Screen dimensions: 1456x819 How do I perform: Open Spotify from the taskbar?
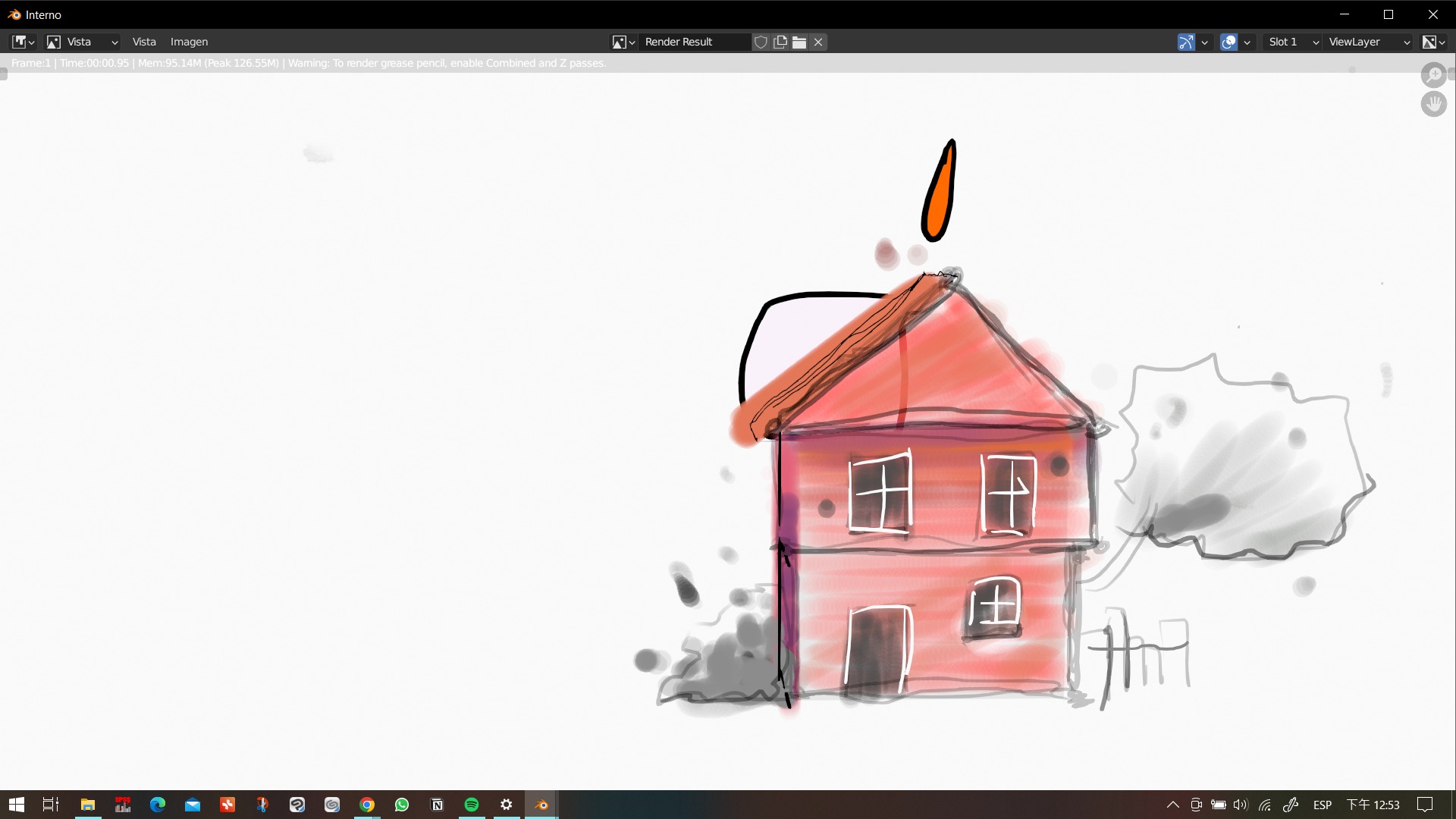(x=472, y=805)
